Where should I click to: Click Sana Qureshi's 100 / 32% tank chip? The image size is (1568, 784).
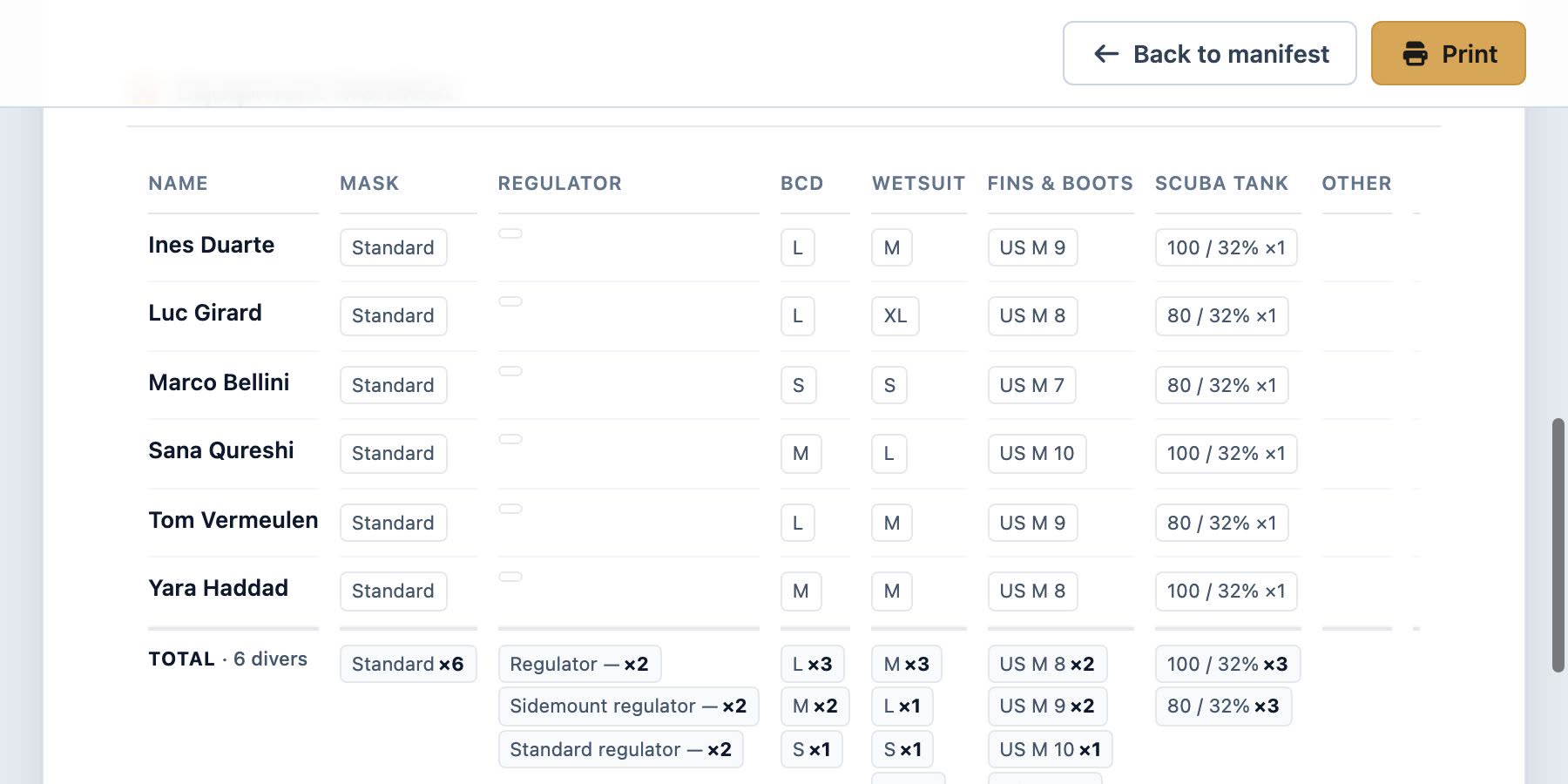[1226, 453]
